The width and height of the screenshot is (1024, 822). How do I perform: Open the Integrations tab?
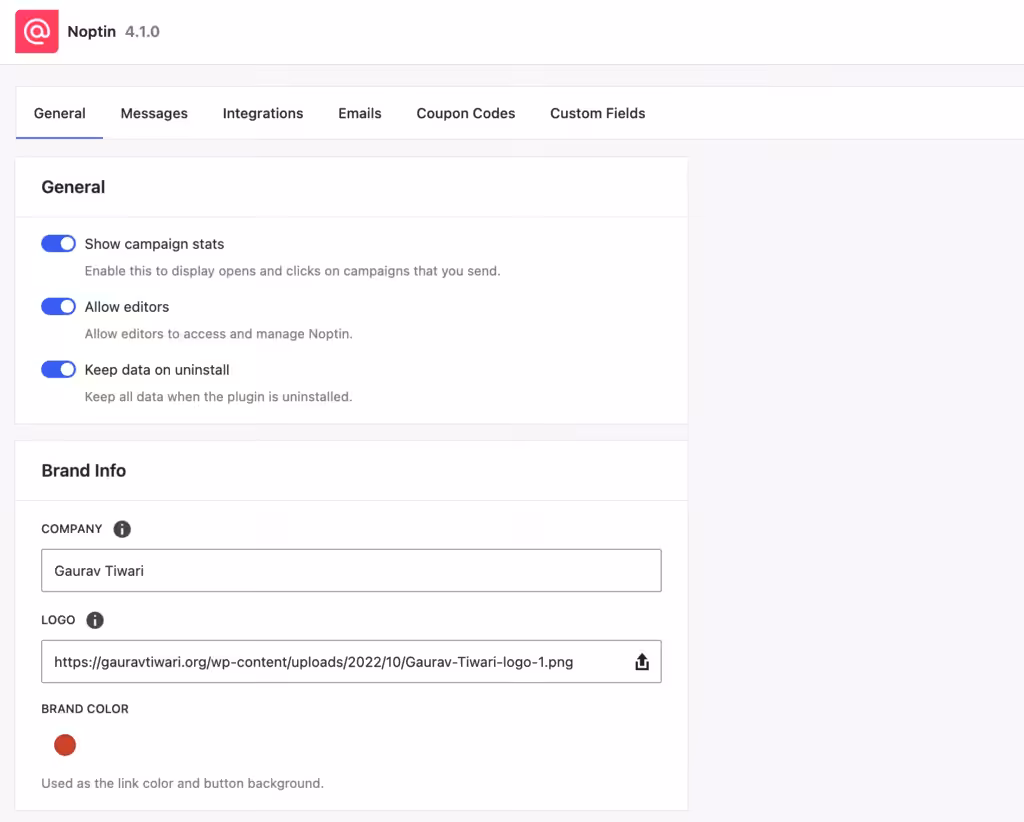point(263,113)
